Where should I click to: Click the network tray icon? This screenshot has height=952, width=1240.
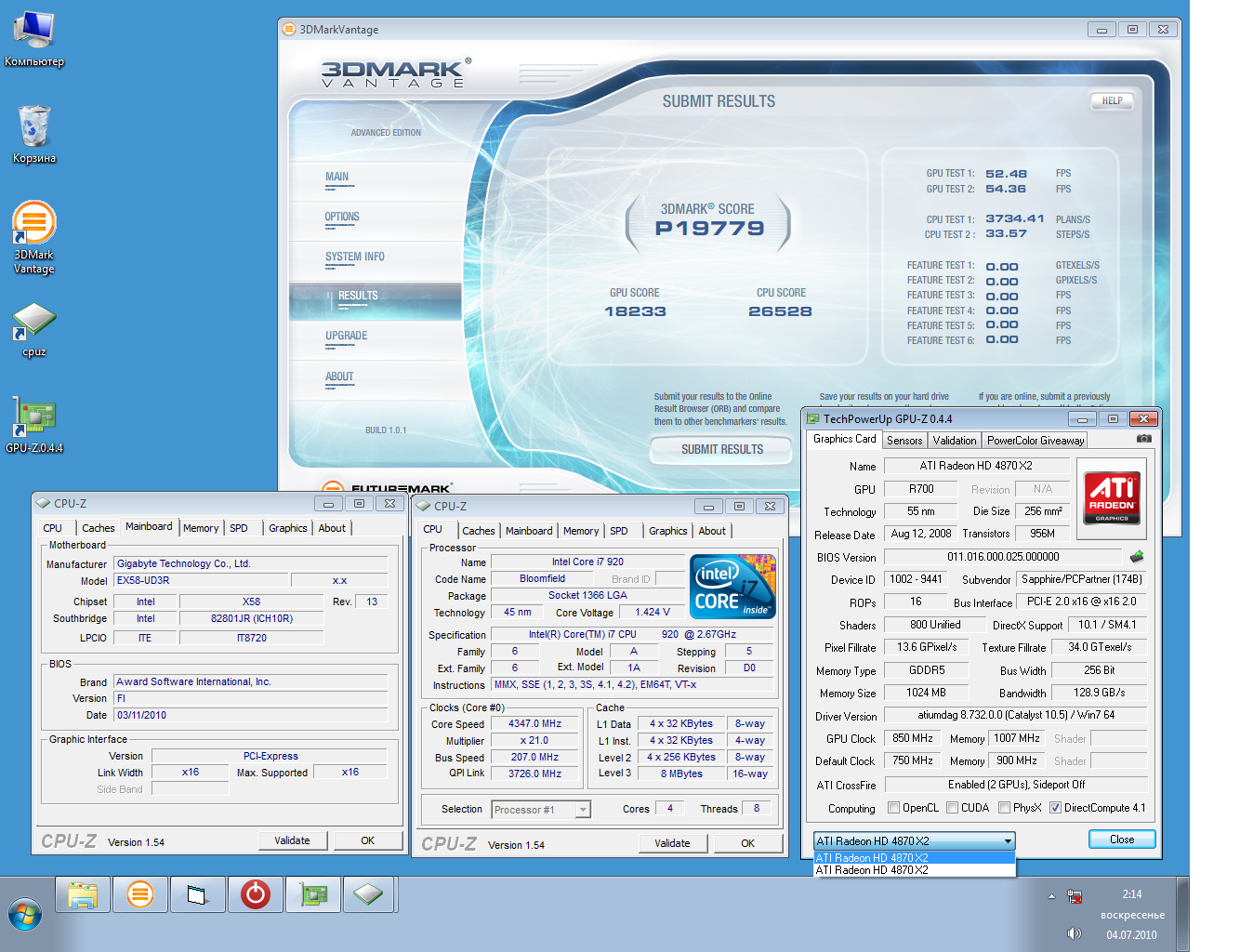[x=1075, y=897]
